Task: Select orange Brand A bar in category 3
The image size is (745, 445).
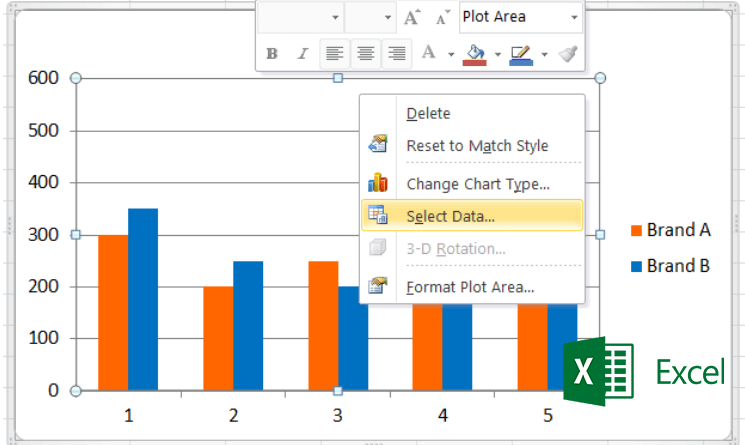Action: tap(323, 326)
